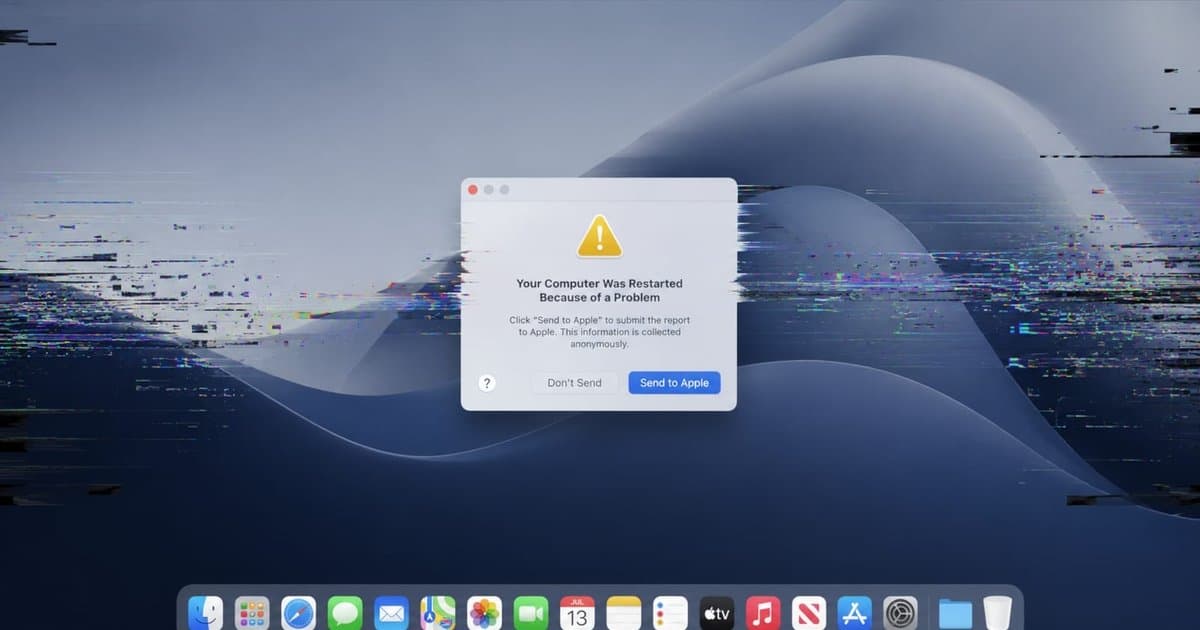
Task: Launch FaceTime from the Dock
Action: coord(531,613)
